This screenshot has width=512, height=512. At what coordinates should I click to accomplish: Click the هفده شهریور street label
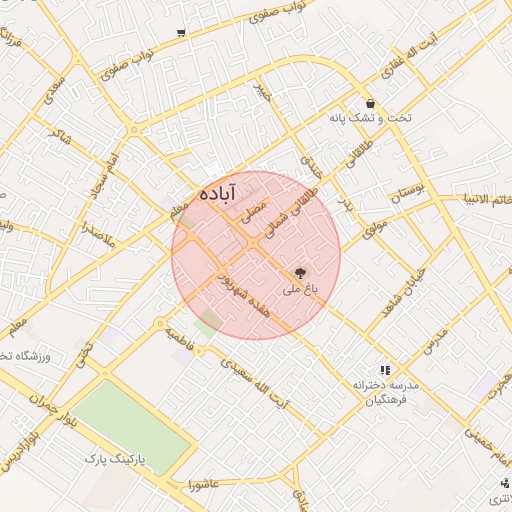244,295
